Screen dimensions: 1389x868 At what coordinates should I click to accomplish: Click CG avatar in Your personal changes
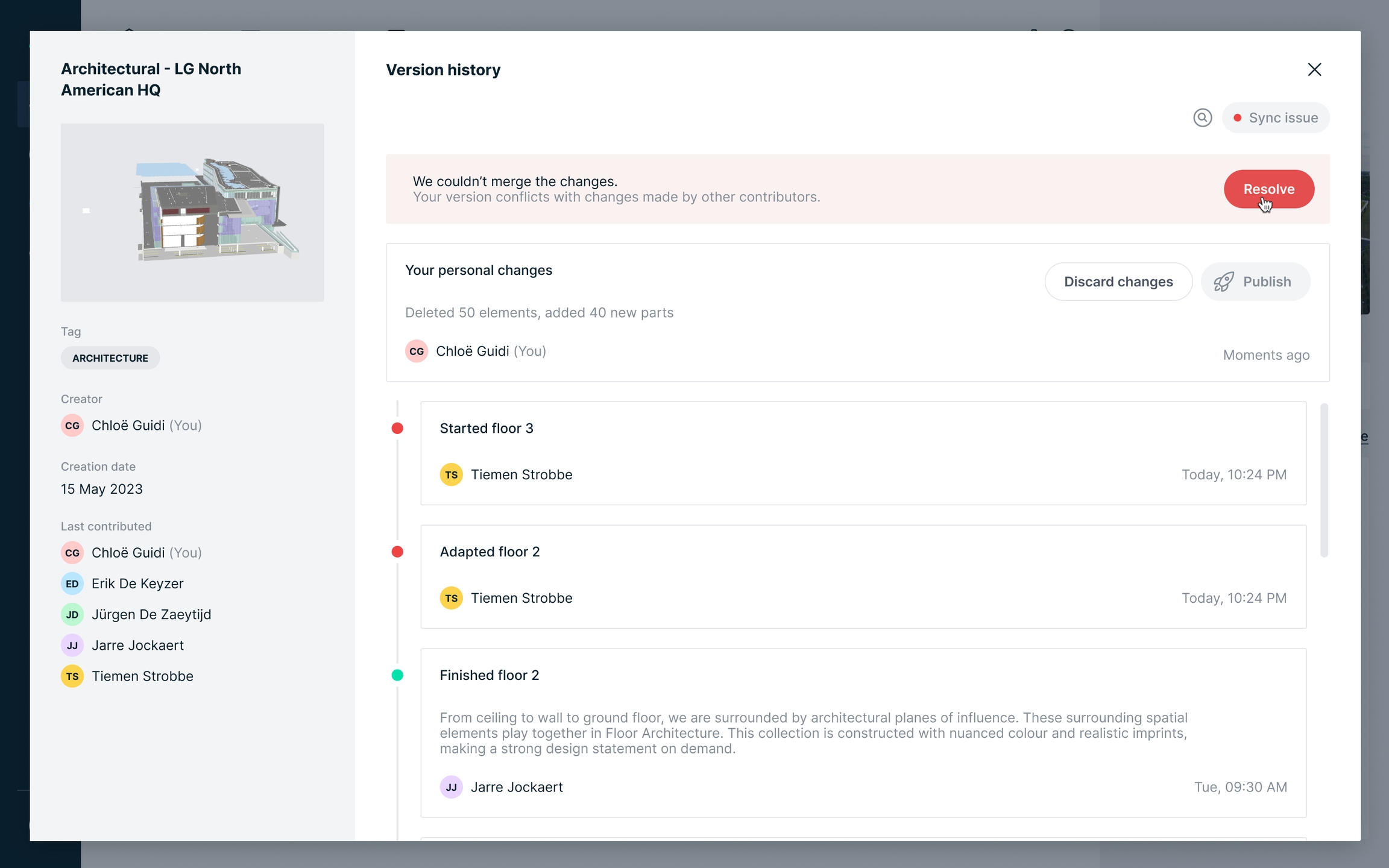tap(417, 351)
